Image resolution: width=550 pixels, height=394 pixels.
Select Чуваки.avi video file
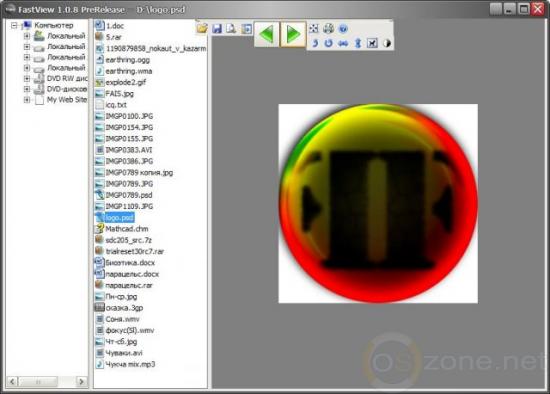click(x=124, y=353)
